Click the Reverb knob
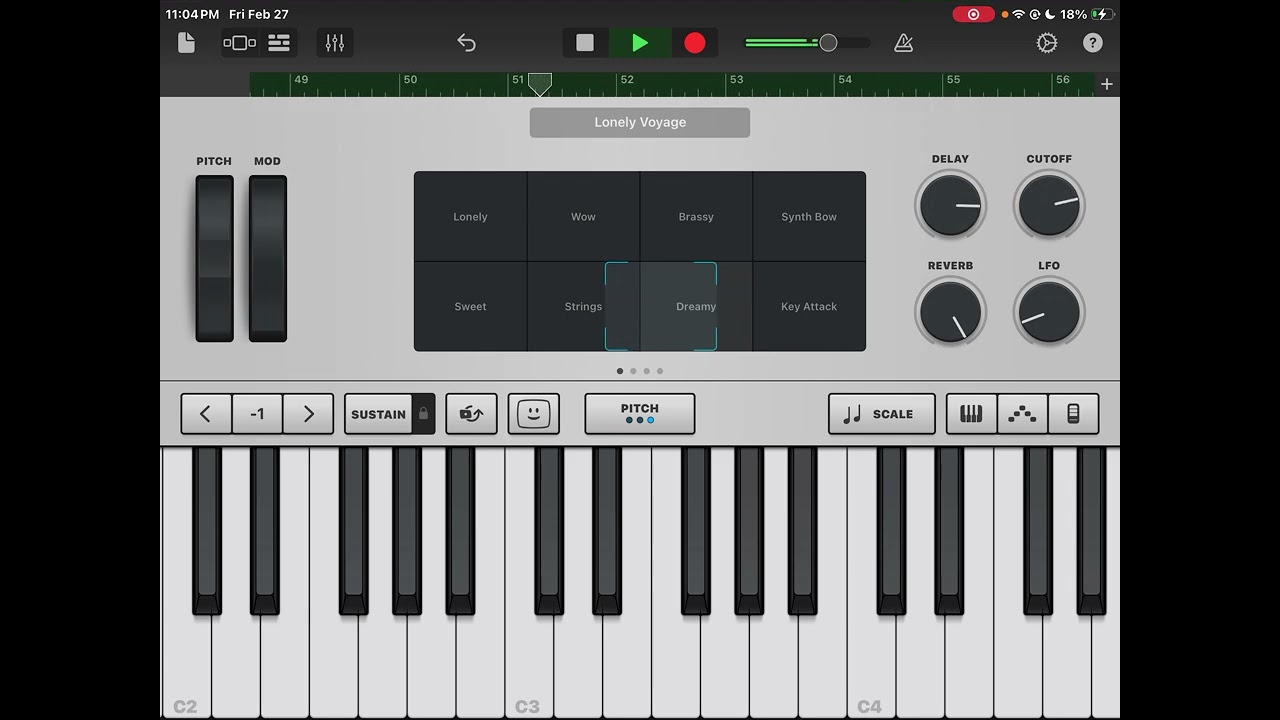This screenshot has width=1280, height=720. 950,311
